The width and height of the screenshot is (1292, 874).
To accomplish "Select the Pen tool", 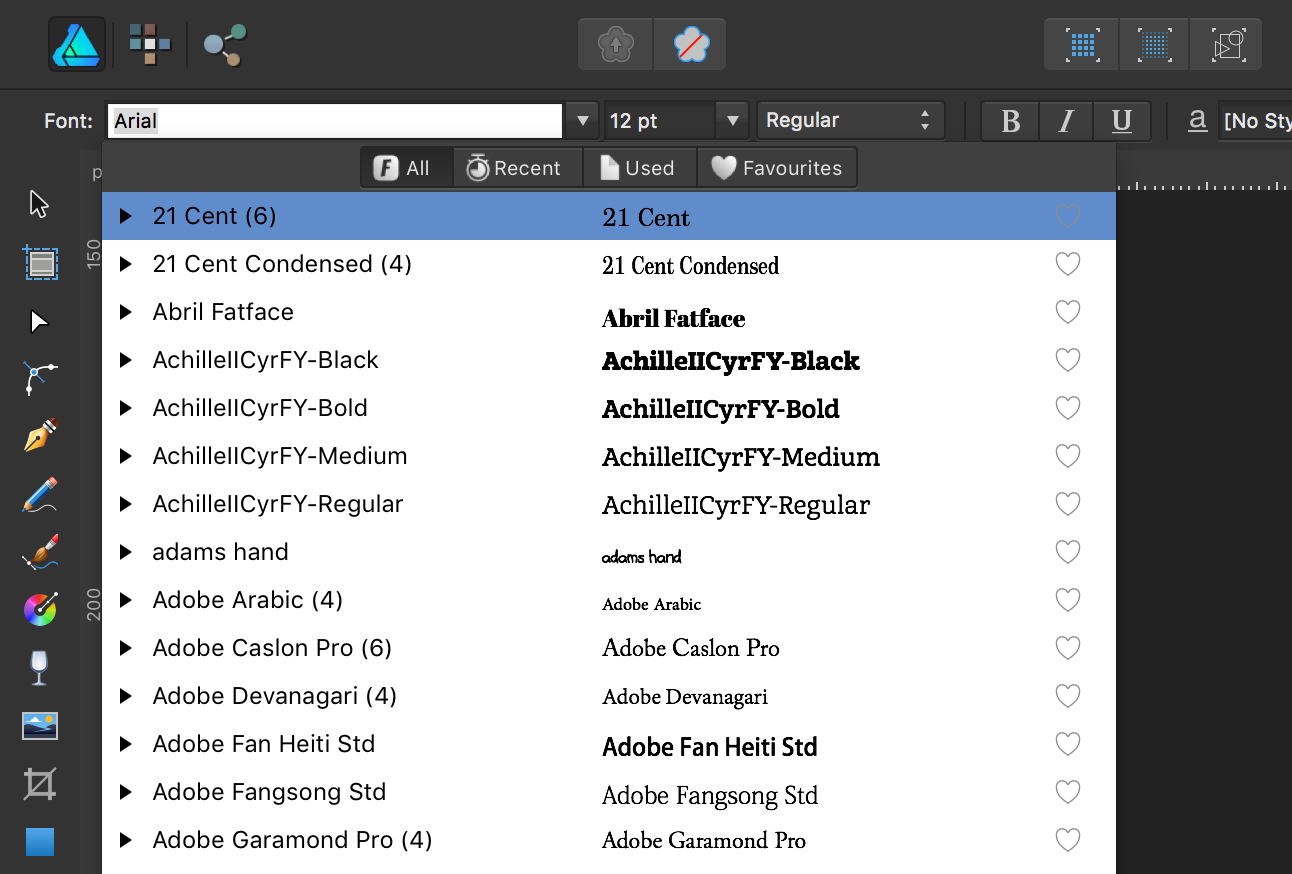I will tap(40, 436).
